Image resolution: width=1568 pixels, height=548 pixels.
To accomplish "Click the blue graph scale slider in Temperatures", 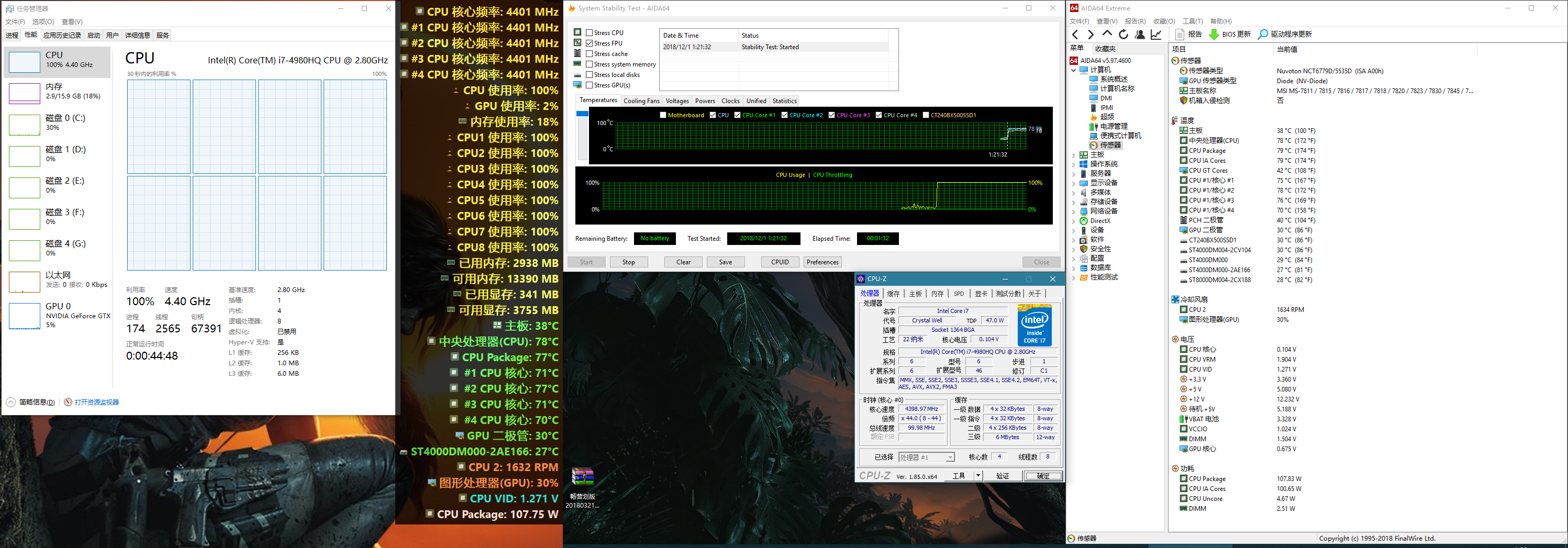I will tap(582, 114).
